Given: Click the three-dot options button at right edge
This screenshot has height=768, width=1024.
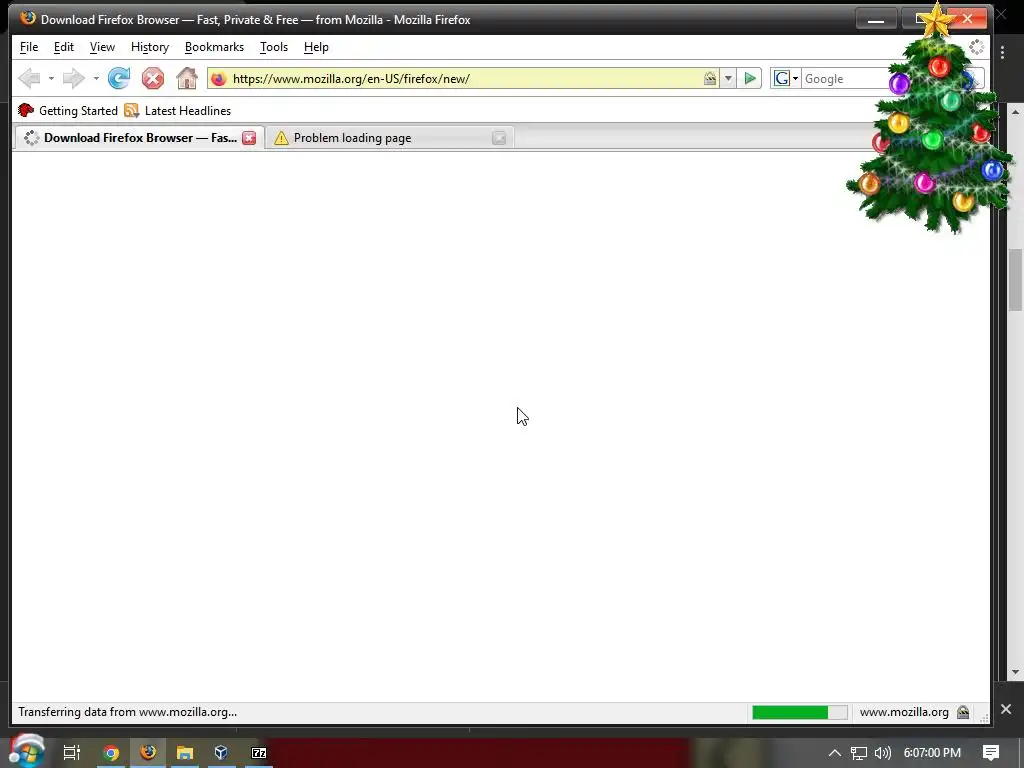Looking at the screenshot, I should 1002,52.
